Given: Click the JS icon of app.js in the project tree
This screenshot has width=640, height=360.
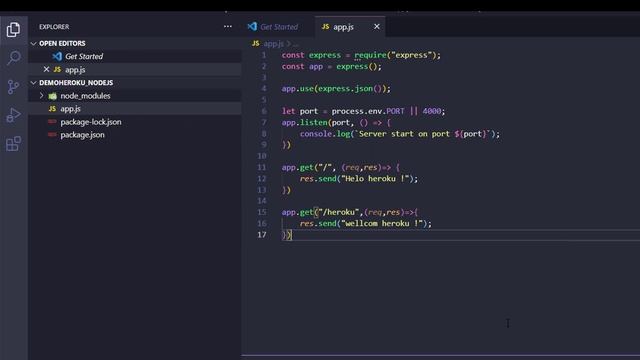Looking at the screenshot, I should [x=52, y=109].
